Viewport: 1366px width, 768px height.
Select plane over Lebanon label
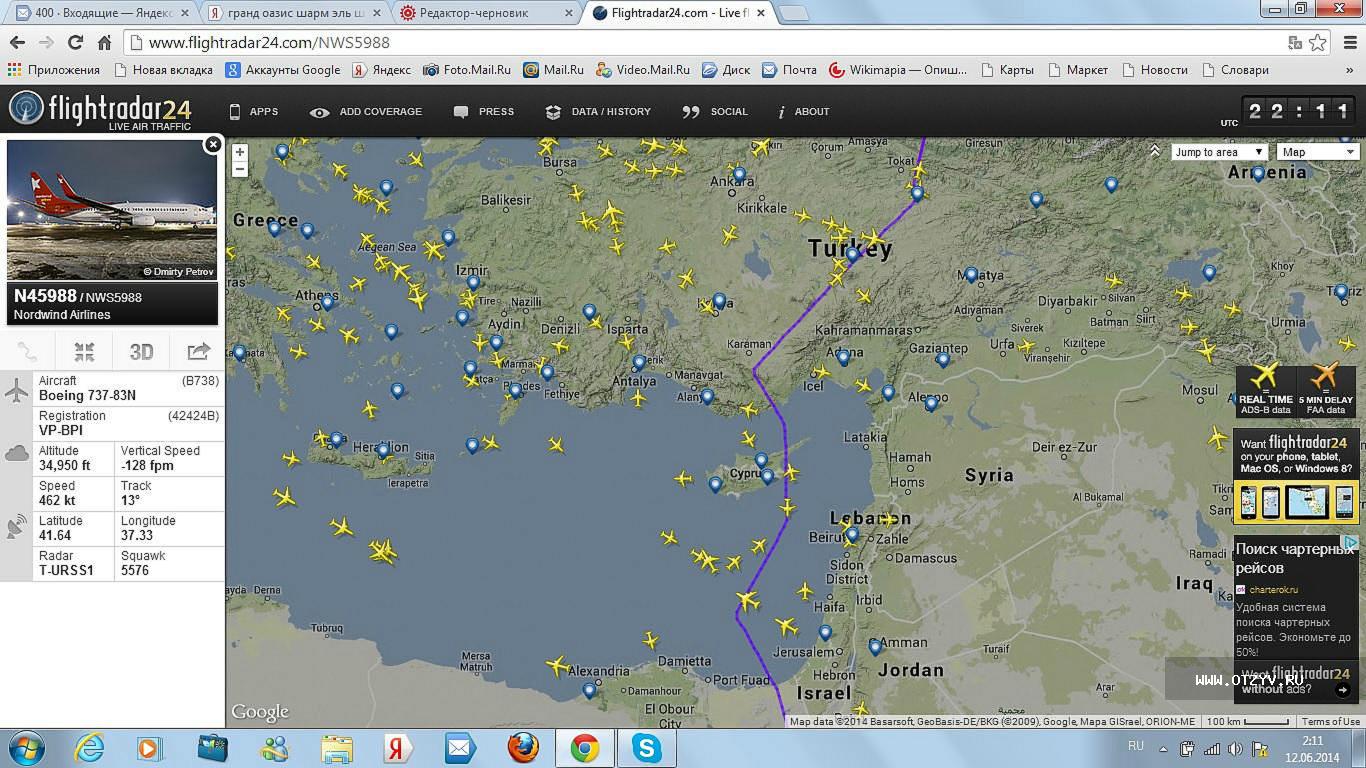tap(887, 519)
